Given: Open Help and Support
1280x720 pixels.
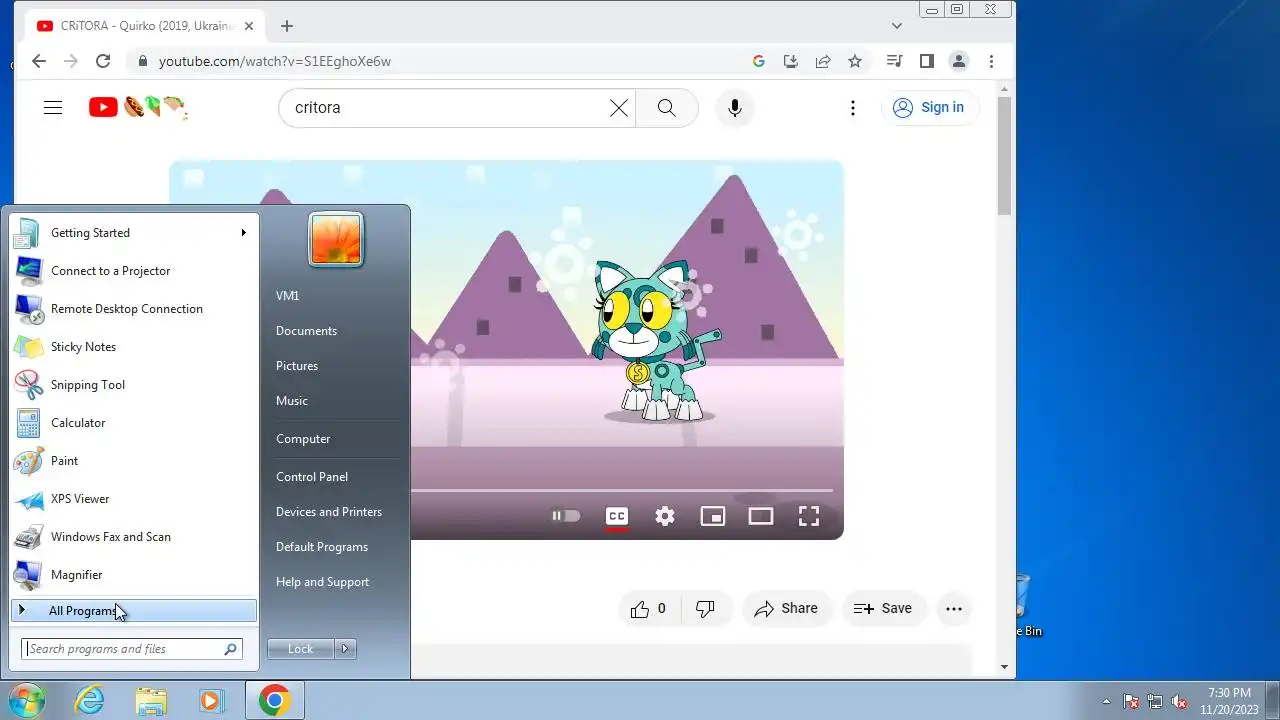Looking at the screenshot, I should point(322,582).
